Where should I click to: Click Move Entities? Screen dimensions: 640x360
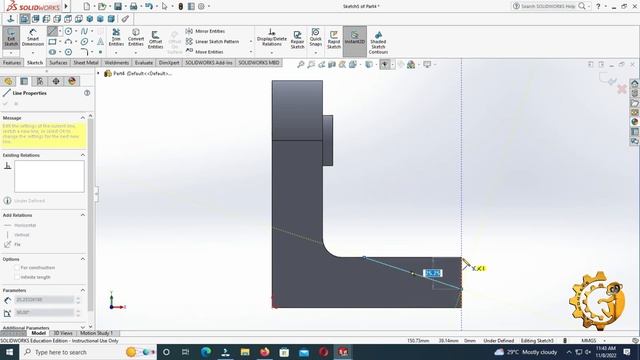[204, 52]
